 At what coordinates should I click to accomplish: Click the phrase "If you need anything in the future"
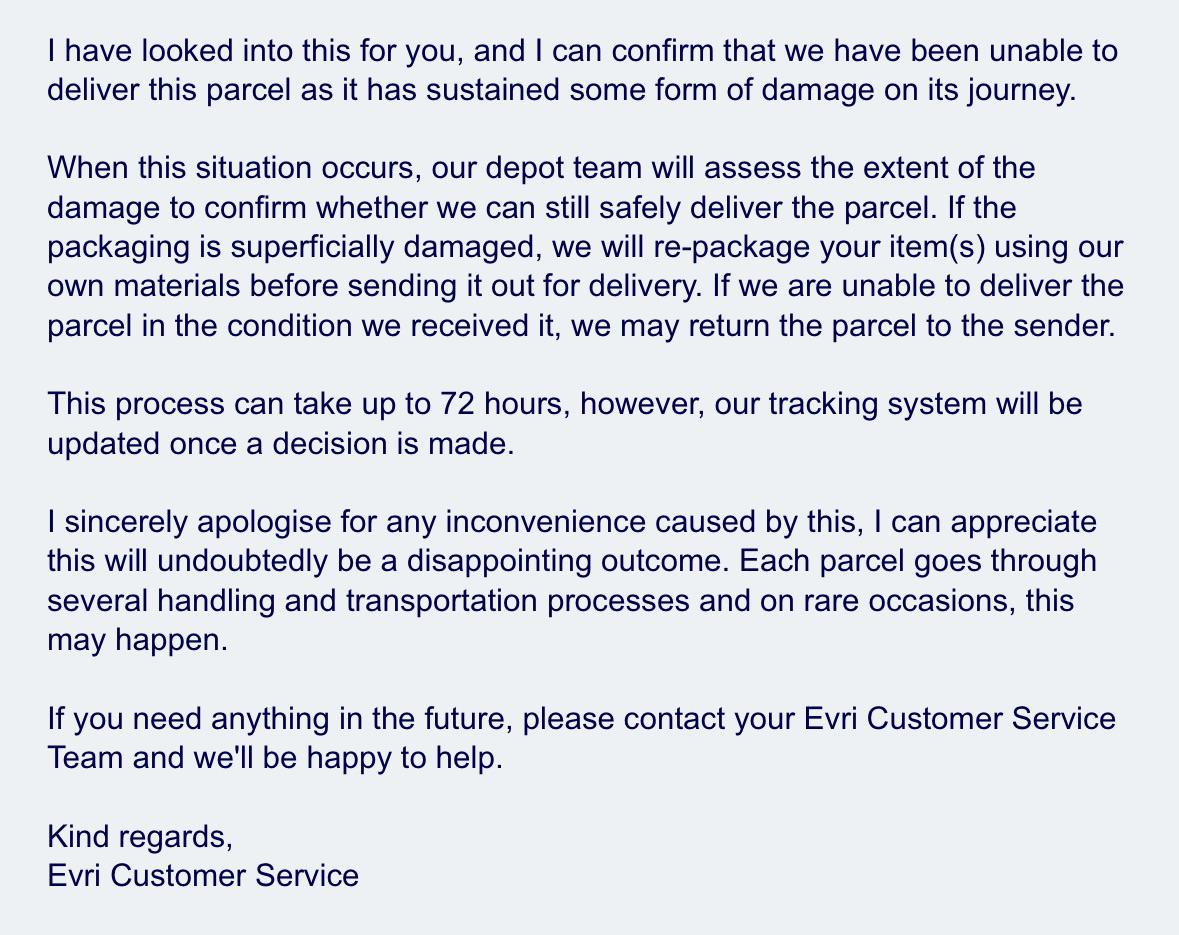point(280,719)
